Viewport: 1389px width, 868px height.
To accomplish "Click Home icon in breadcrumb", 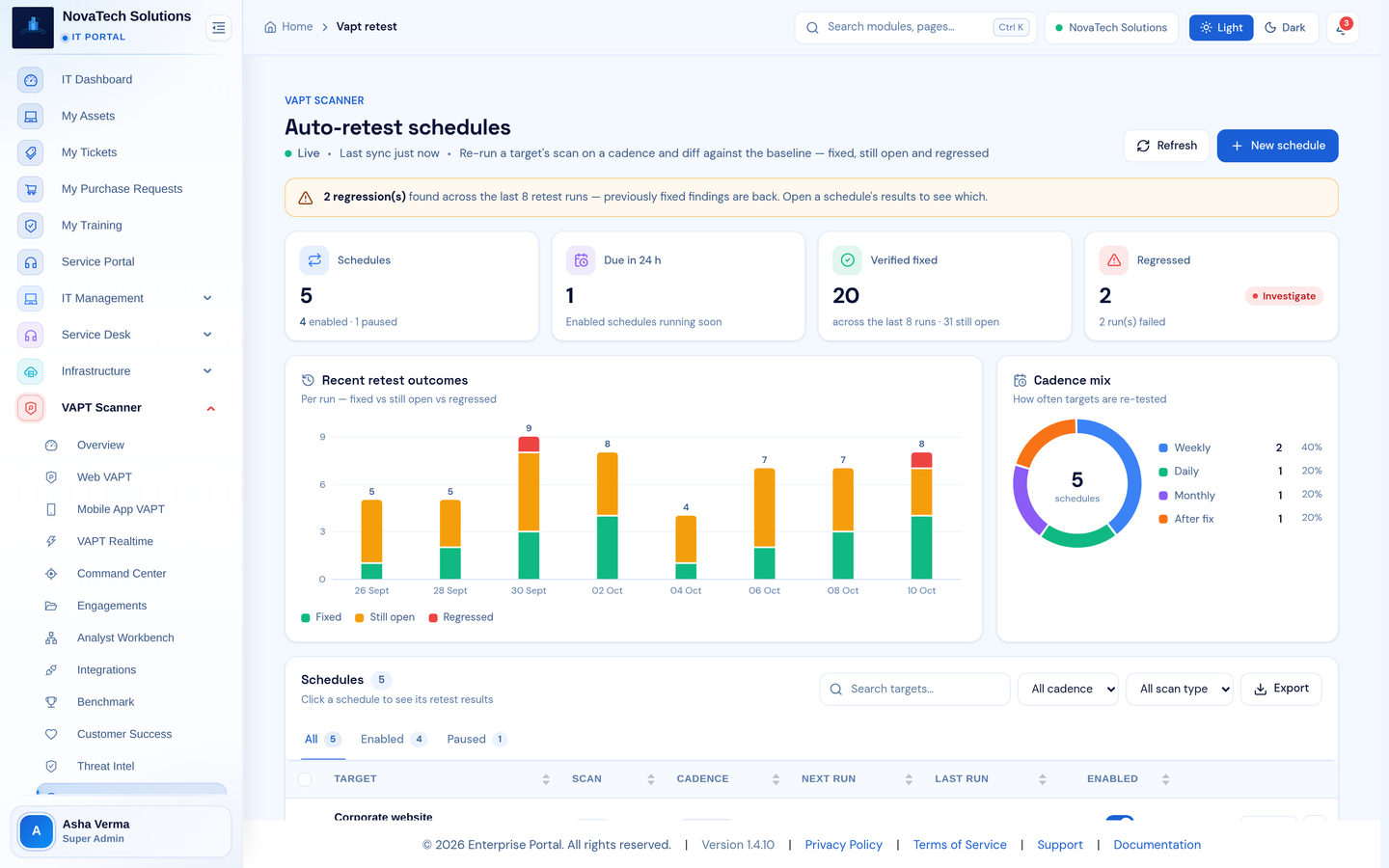I will (x=270, y=27).
